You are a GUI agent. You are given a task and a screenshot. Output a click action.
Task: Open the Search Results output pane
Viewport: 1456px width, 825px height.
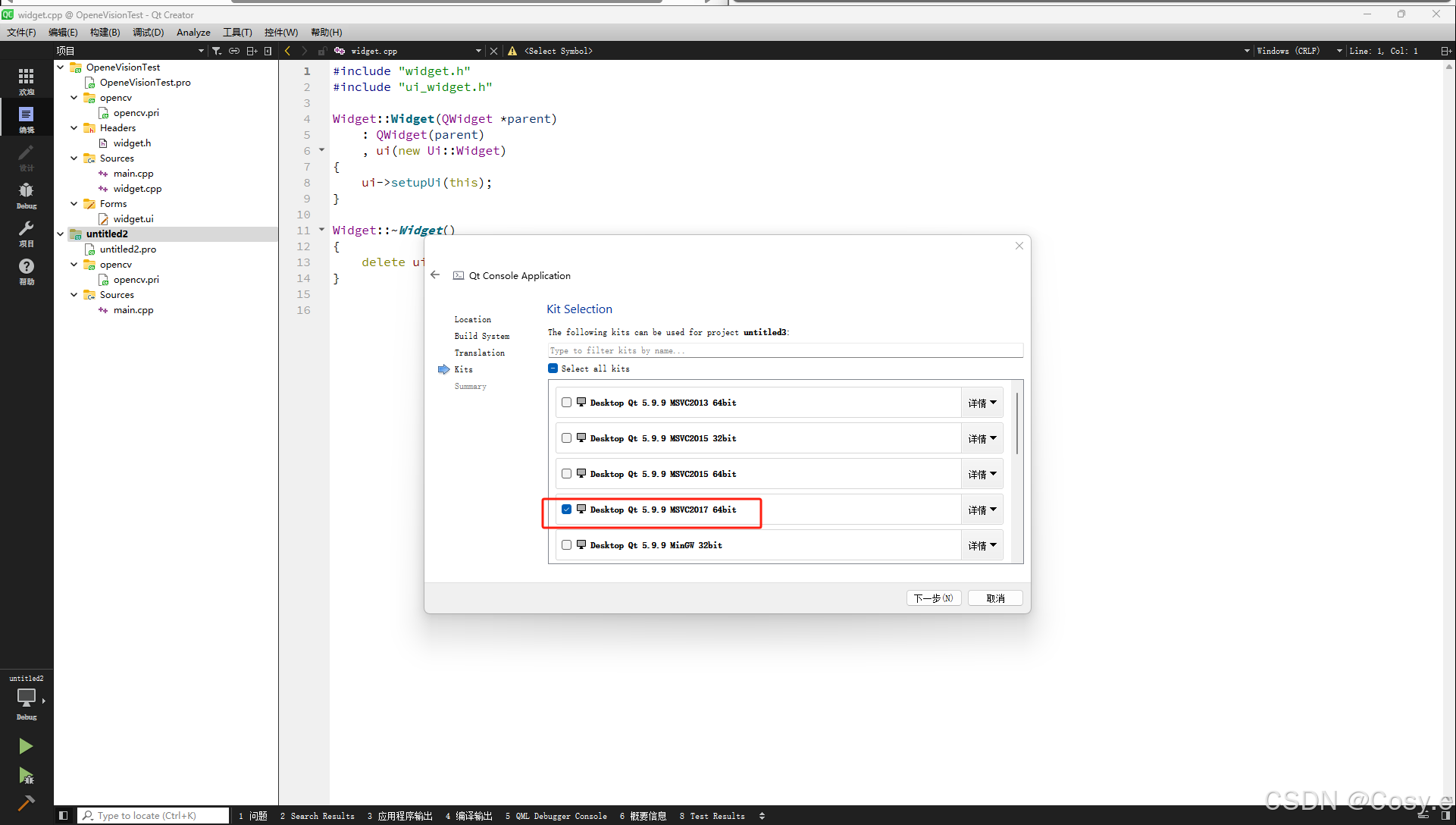pos(318,816)
